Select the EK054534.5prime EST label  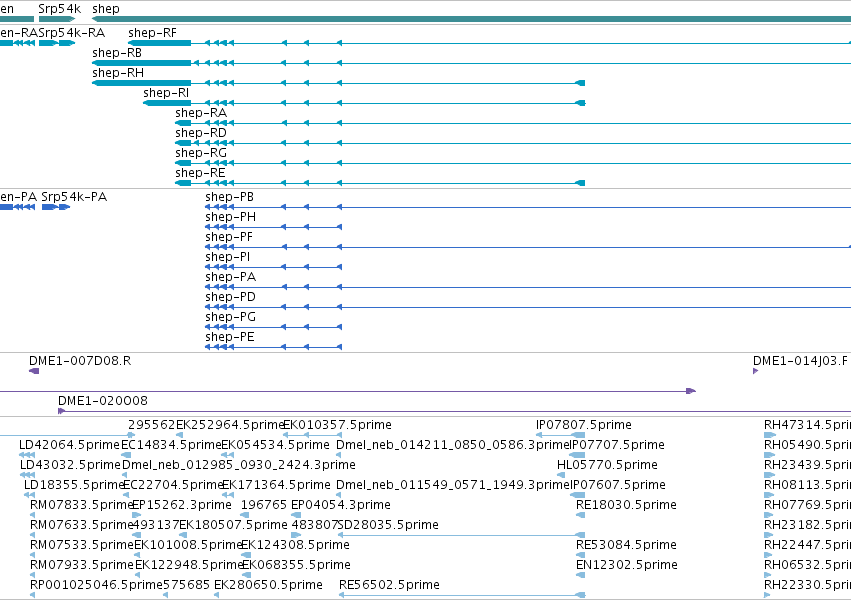(276, 445)
